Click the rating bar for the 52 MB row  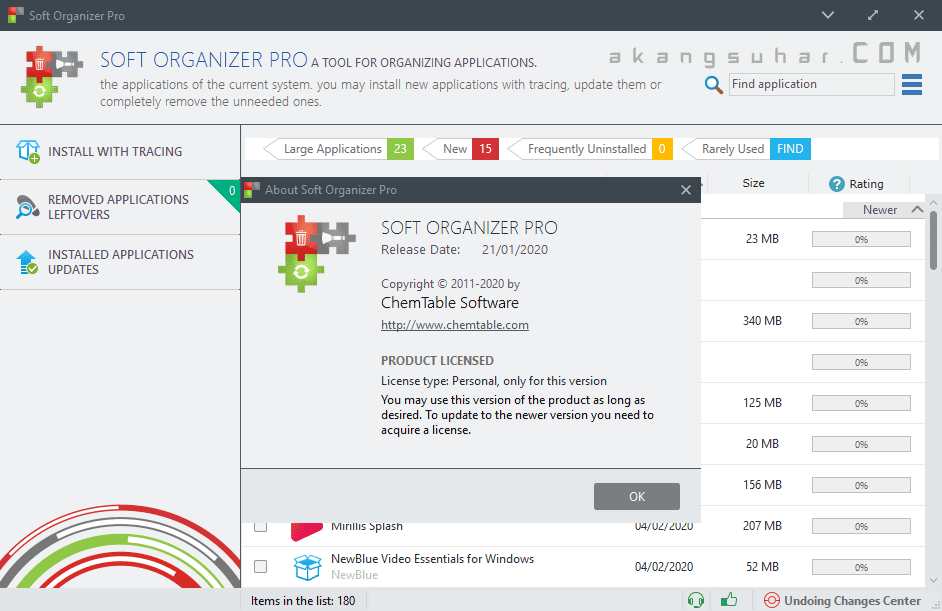[x=861, y=567]
